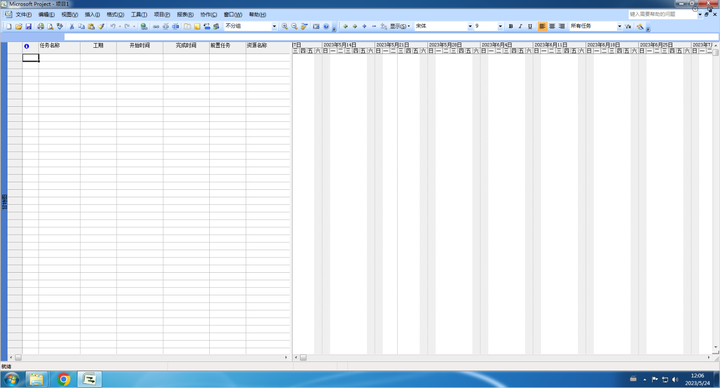Open the font size dropdown showing 9

501,27
